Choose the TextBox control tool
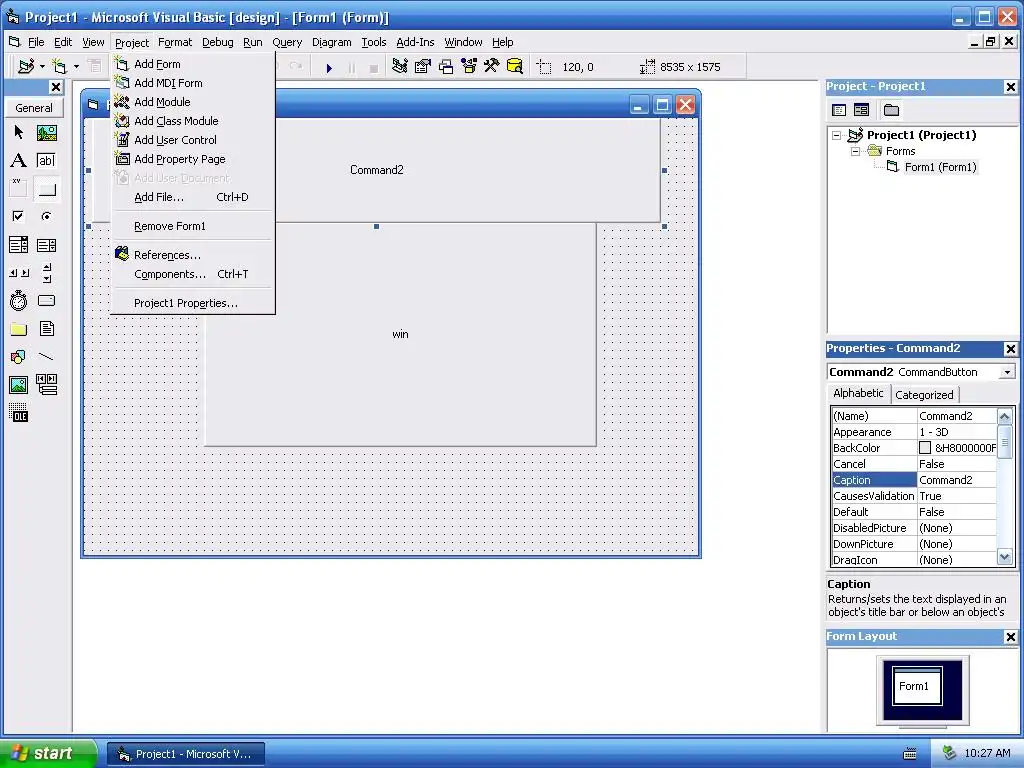The image size is (1024, 768). tap(46, 161)
